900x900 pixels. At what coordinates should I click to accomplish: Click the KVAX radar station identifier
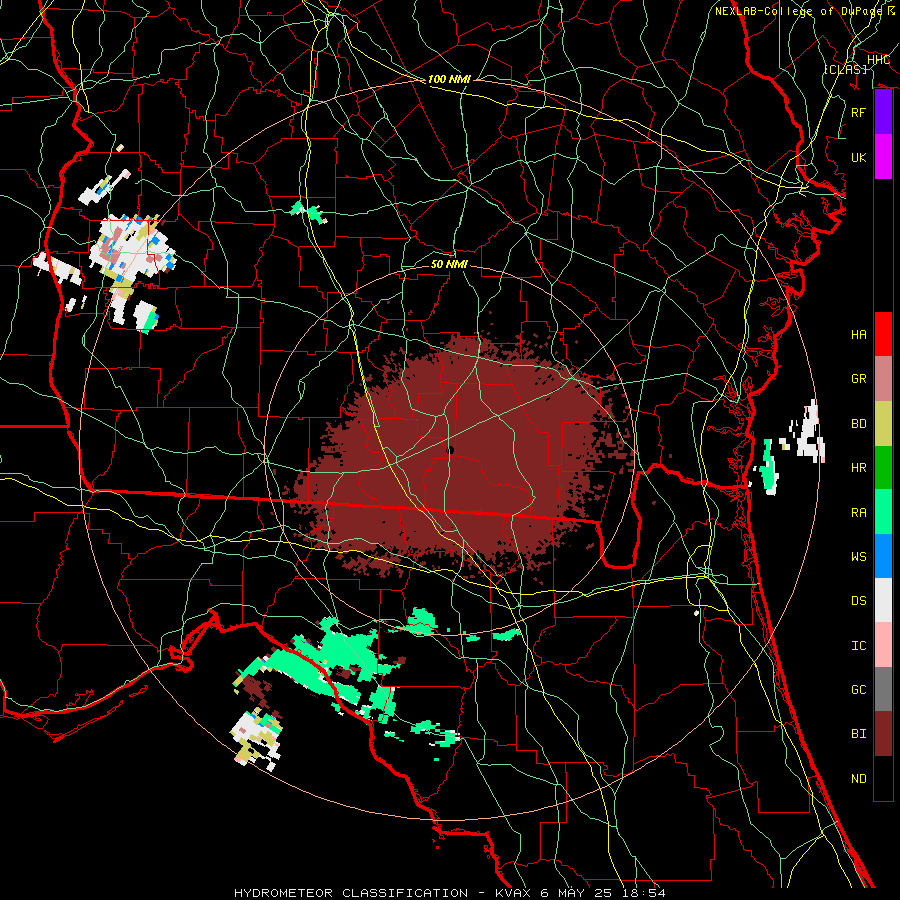(513, 893)
